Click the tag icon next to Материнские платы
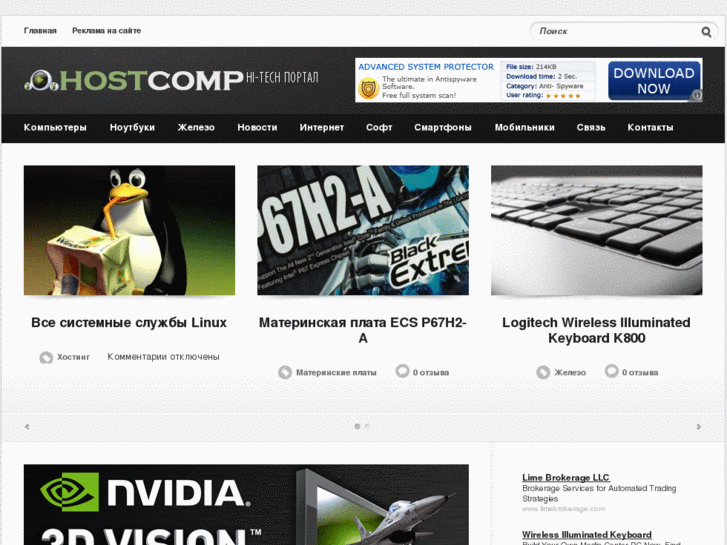 285,372
